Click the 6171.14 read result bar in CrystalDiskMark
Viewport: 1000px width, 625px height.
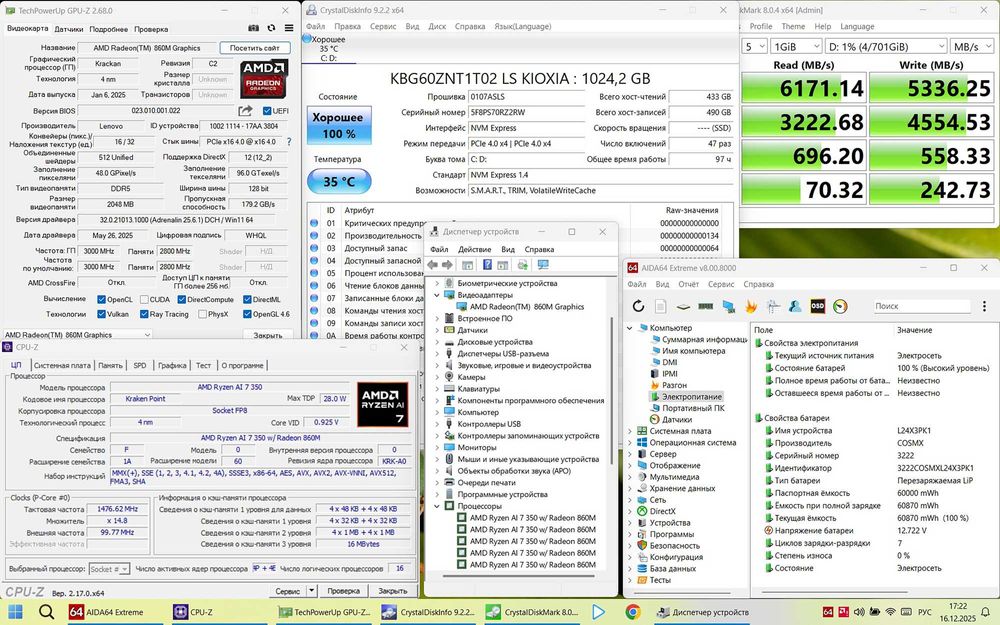[804, 88]
